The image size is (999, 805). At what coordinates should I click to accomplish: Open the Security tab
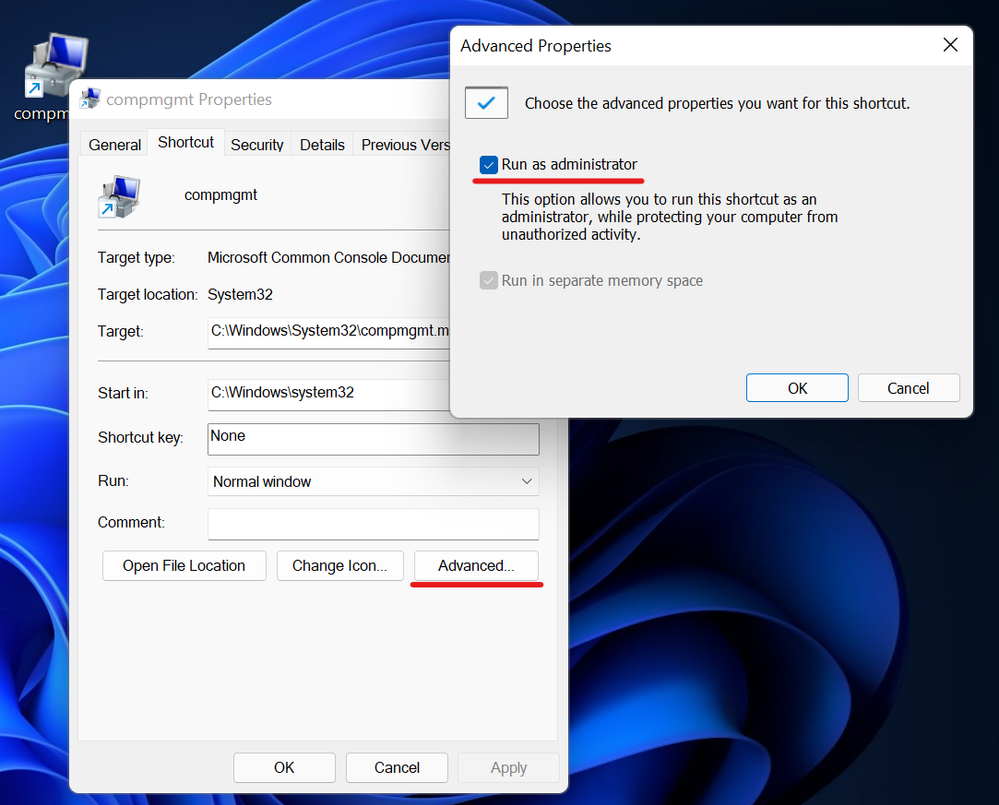coord(257,145)
